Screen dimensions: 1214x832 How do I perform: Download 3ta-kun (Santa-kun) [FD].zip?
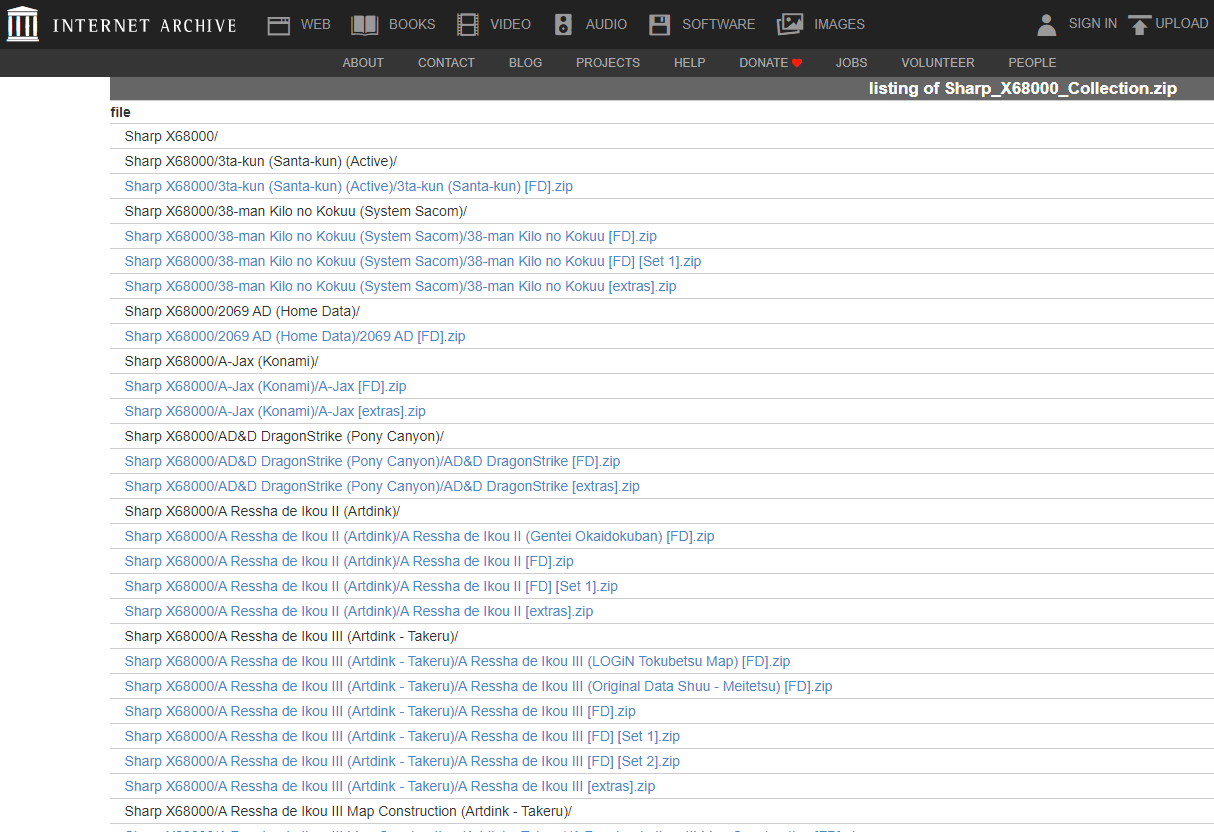tap(349, 186)
